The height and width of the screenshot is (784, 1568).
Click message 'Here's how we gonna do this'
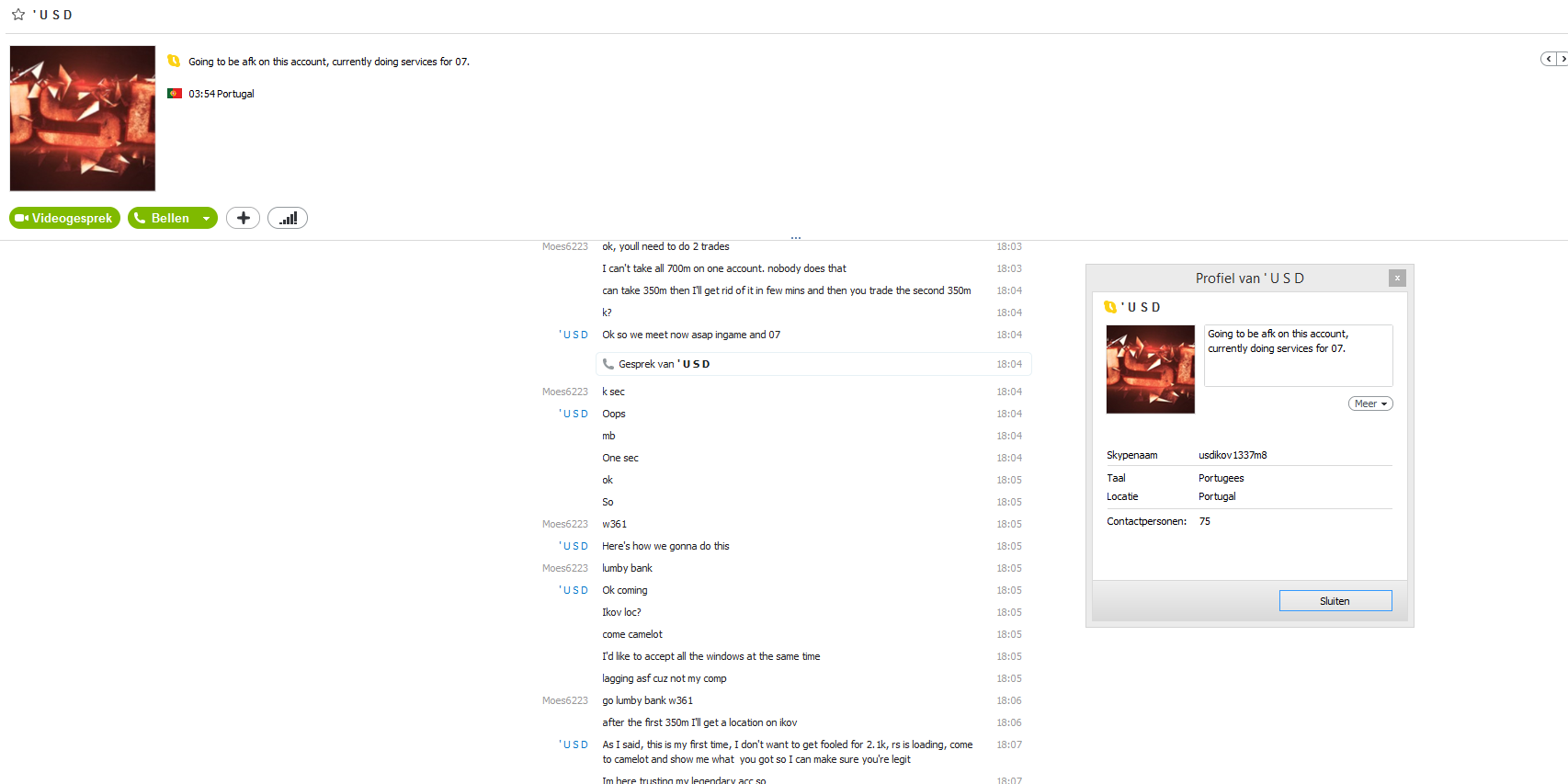pos(665,546)
